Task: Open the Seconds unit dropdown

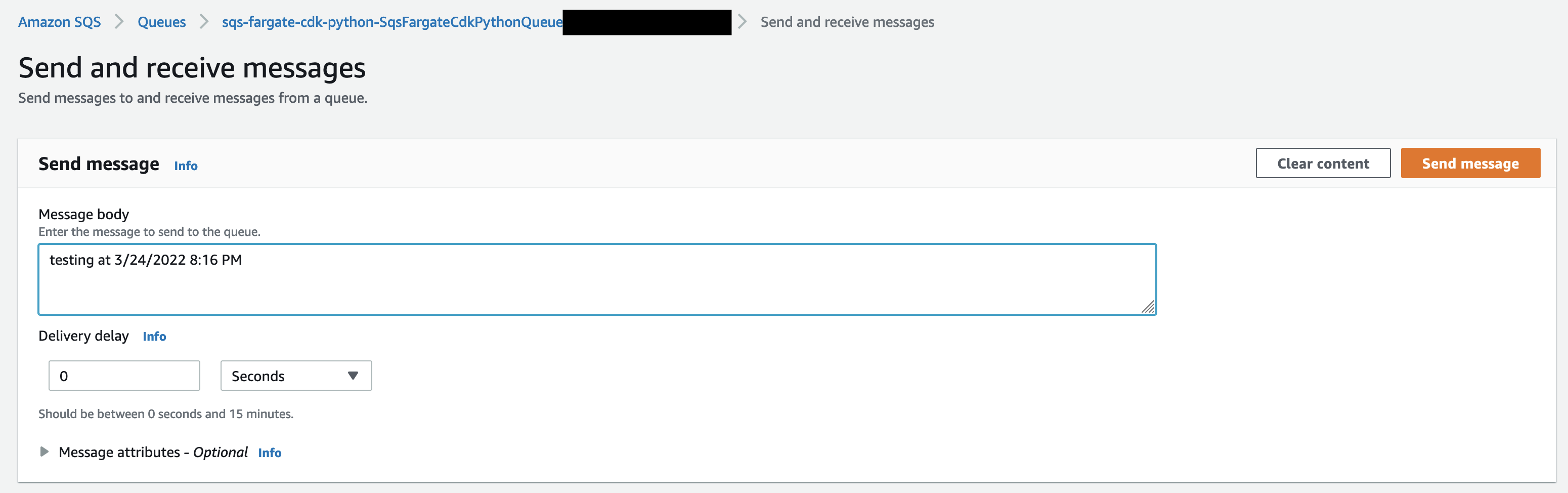Action: [296, 376]
